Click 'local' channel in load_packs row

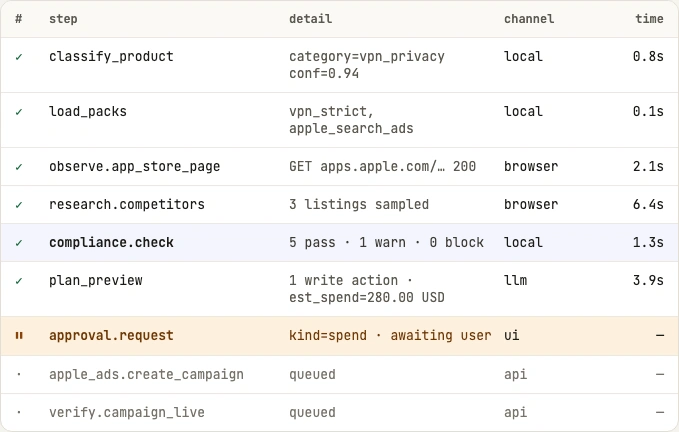(x=523, y=112)
